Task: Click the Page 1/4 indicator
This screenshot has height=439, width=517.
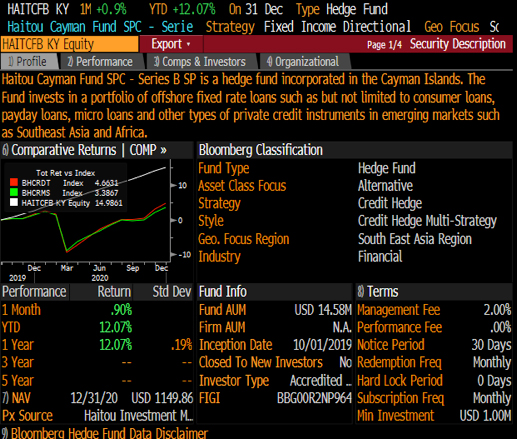Action: coord(384,45)
